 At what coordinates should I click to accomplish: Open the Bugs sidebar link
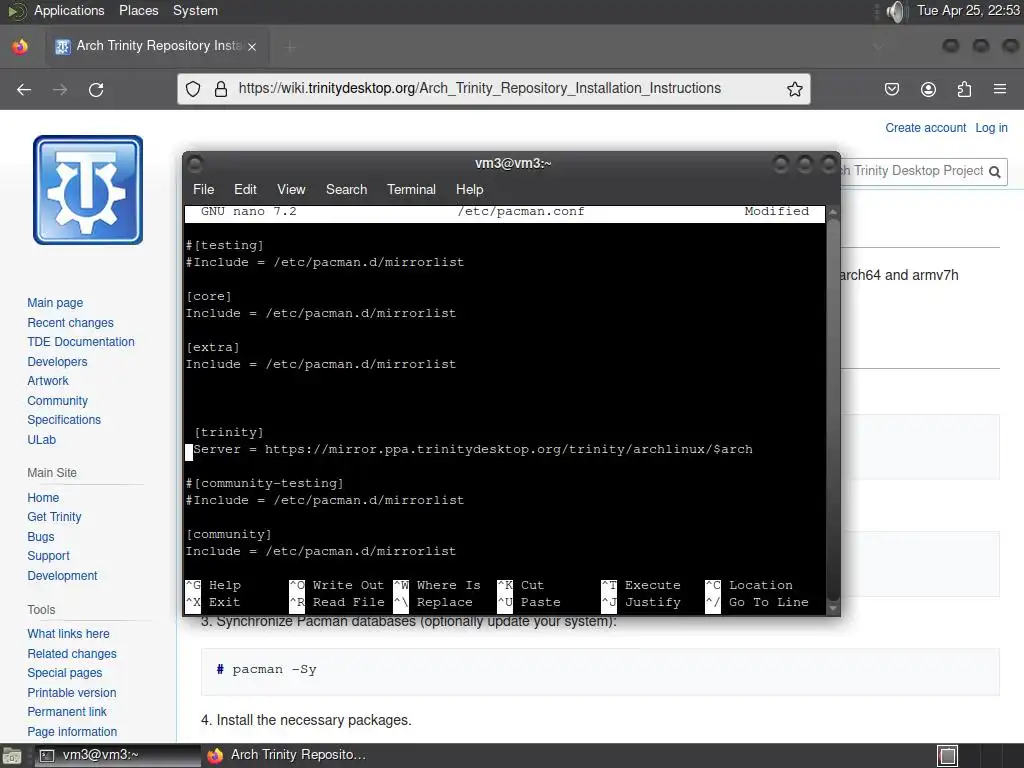click(40, 537)
